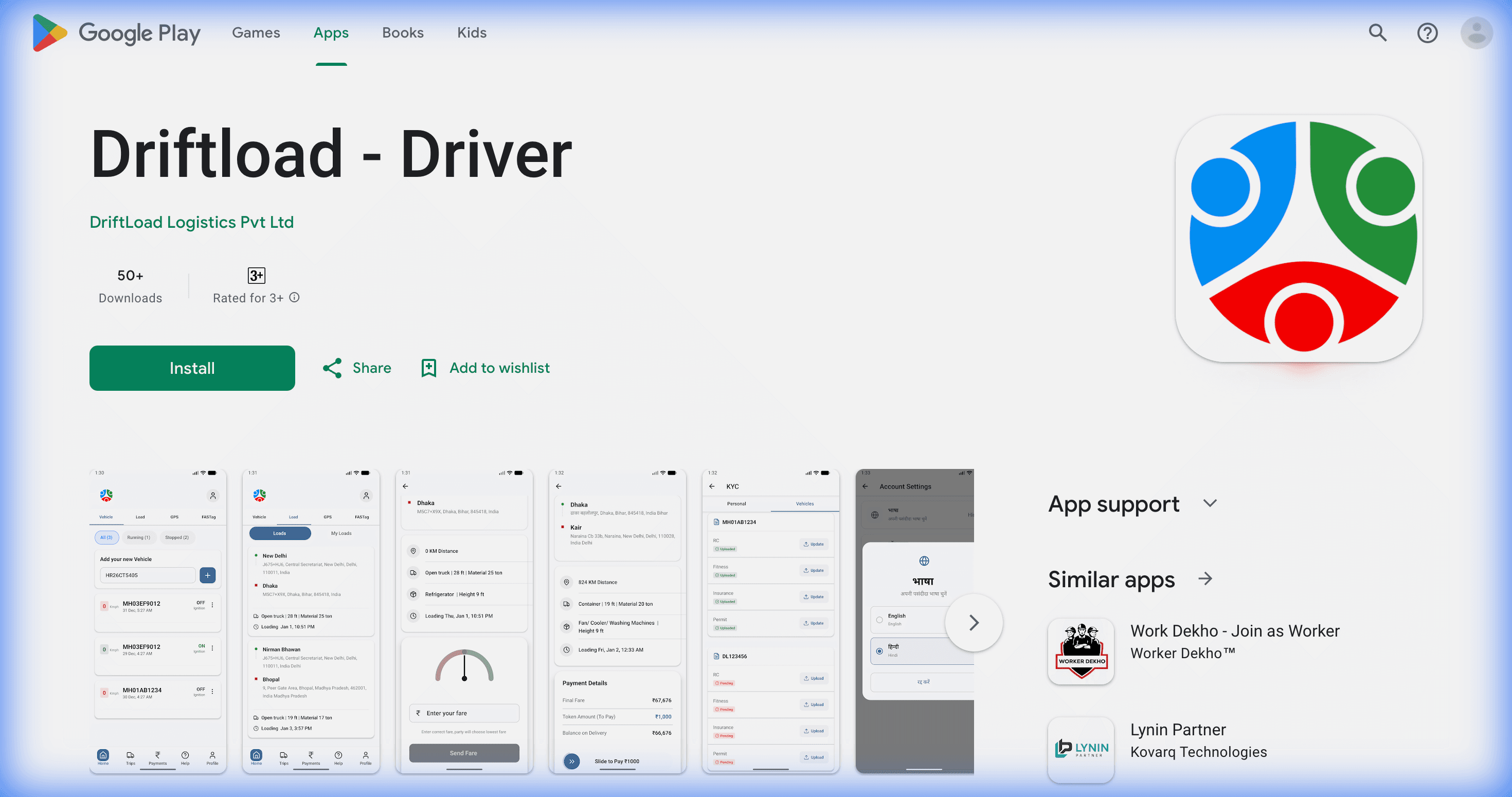Open the Kids tab
The image size is (1512, 797).
471,33
